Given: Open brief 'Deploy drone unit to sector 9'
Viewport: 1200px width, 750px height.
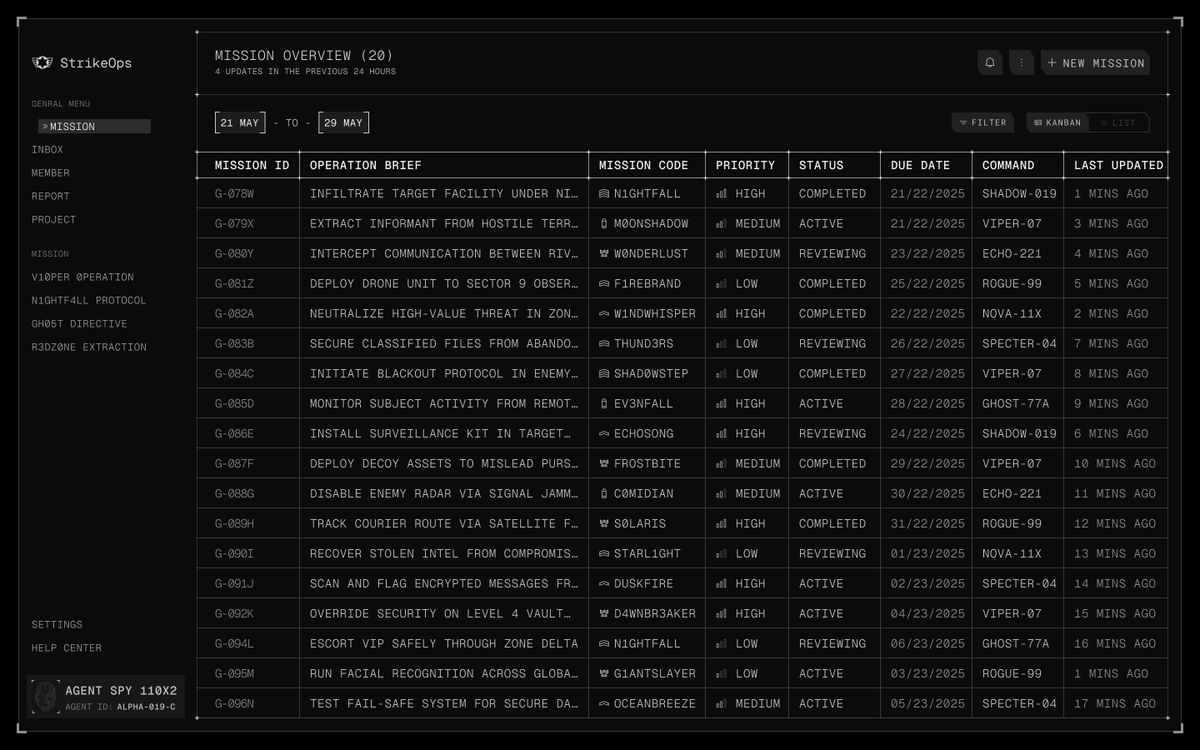Looking at the screenshot, I should tap(444, 284).
